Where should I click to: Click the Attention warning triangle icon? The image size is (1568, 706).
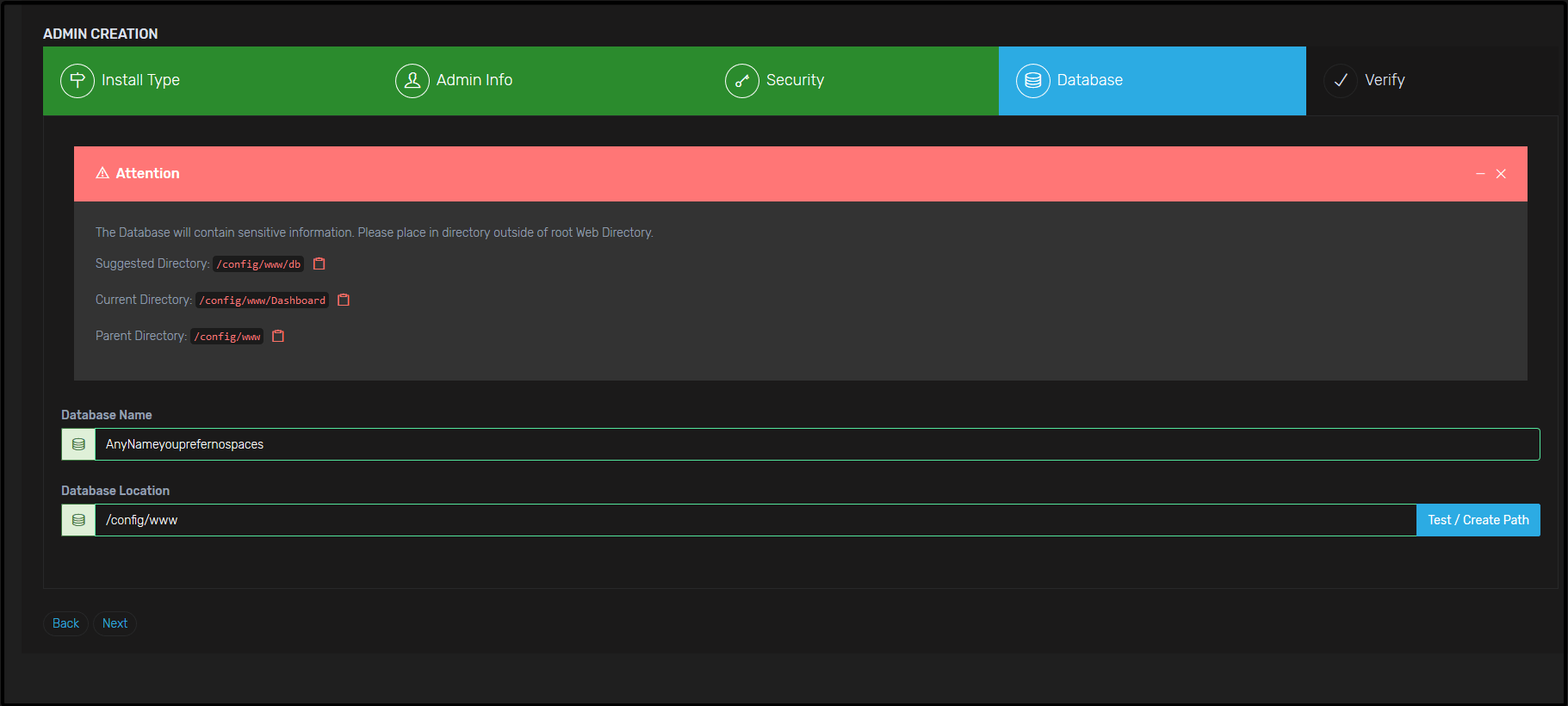coord(102,173)
